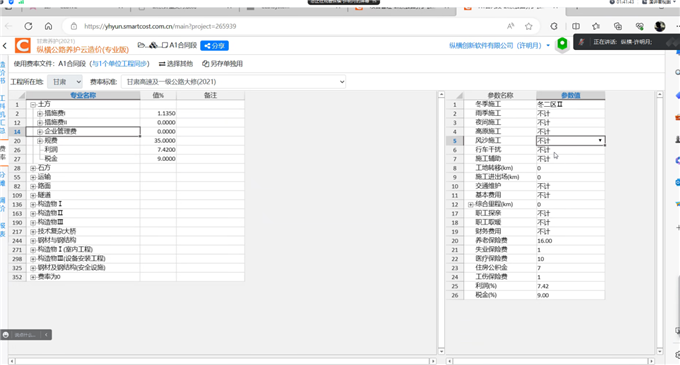Open the 与1个单位工程同步 link

coord(119,64)
